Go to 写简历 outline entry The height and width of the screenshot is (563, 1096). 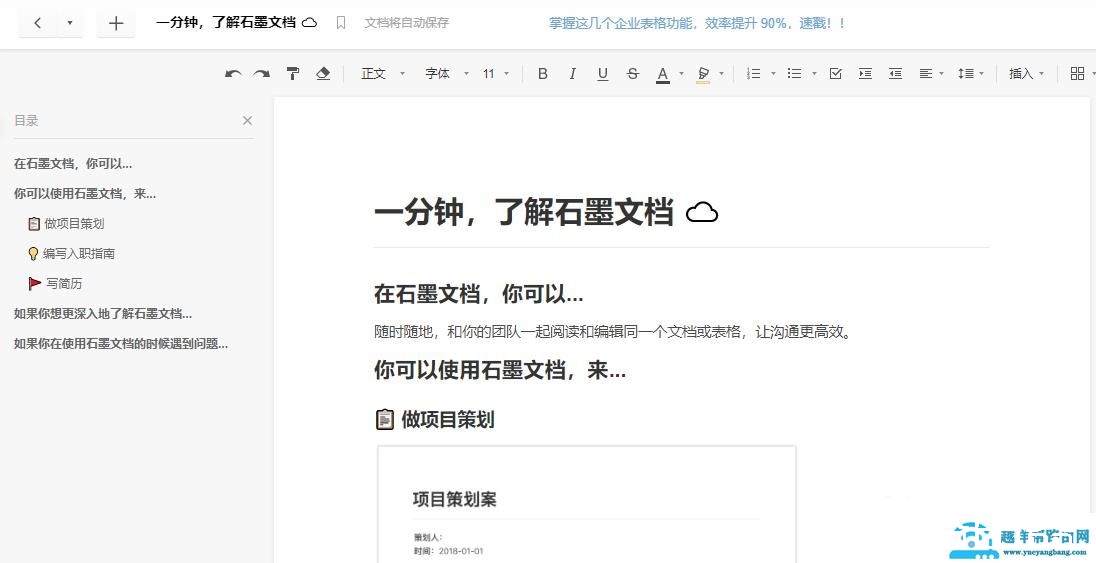tap(55, 284)
